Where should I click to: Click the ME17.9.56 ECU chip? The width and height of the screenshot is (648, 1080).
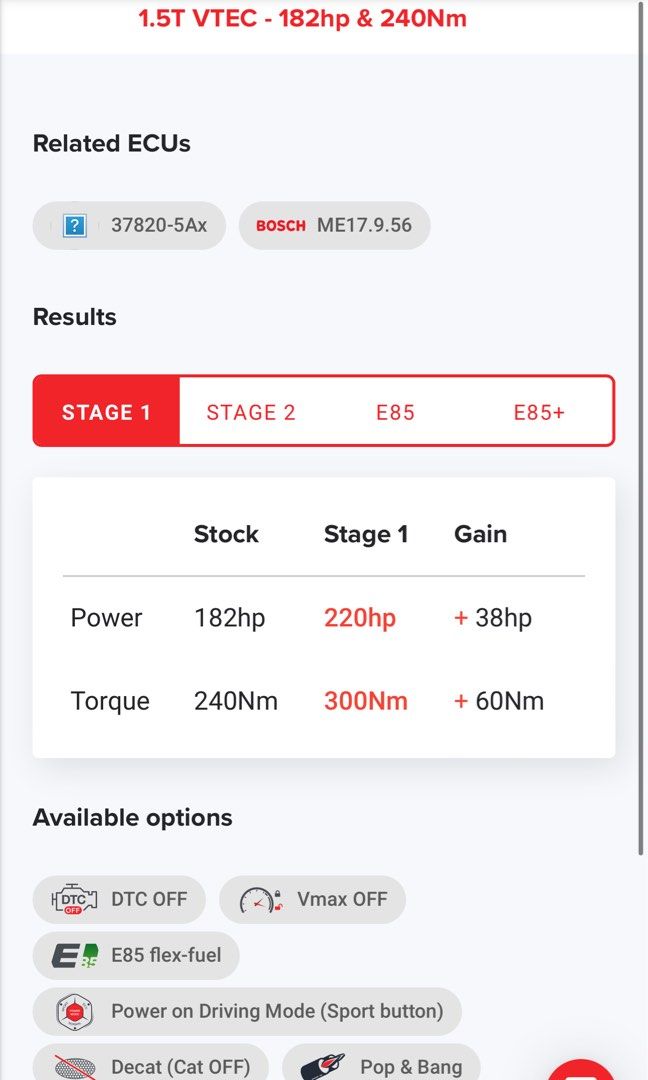[334, 226]
